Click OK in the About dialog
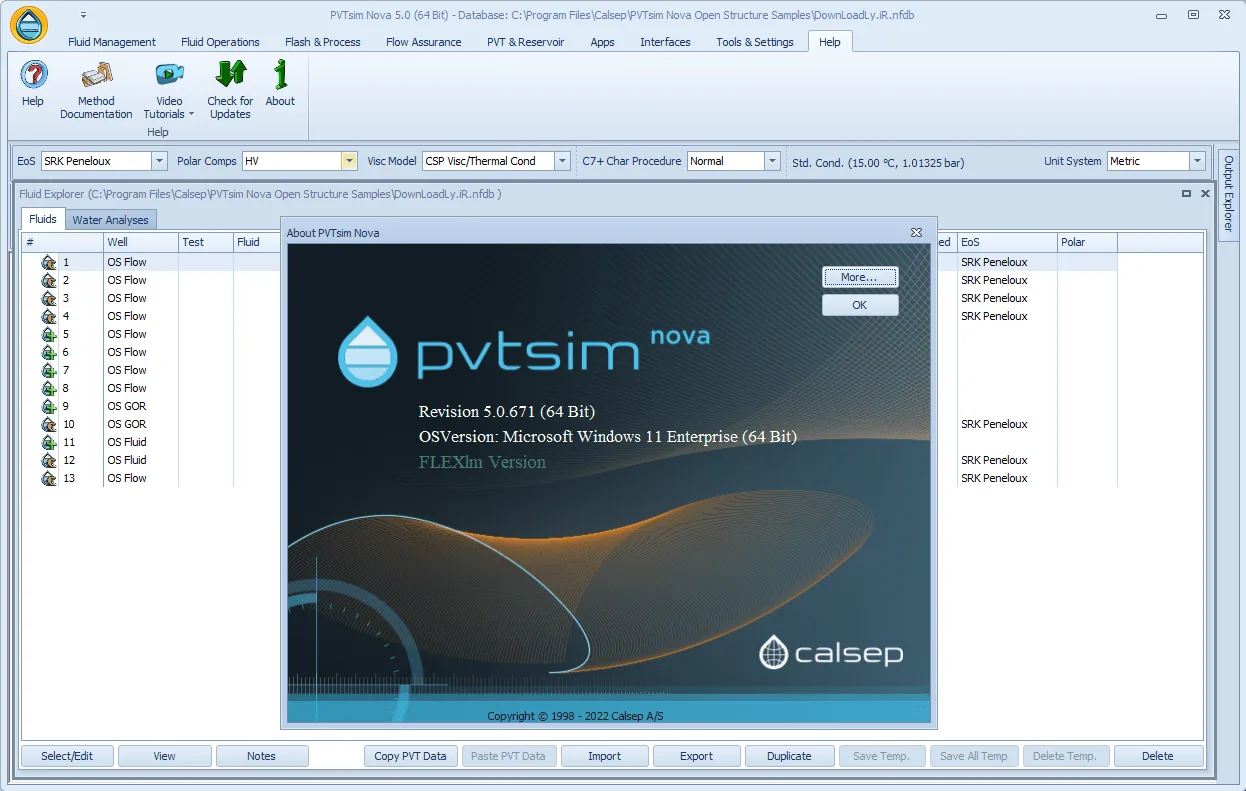1246x791 pixels. click(x=860, y=305)
